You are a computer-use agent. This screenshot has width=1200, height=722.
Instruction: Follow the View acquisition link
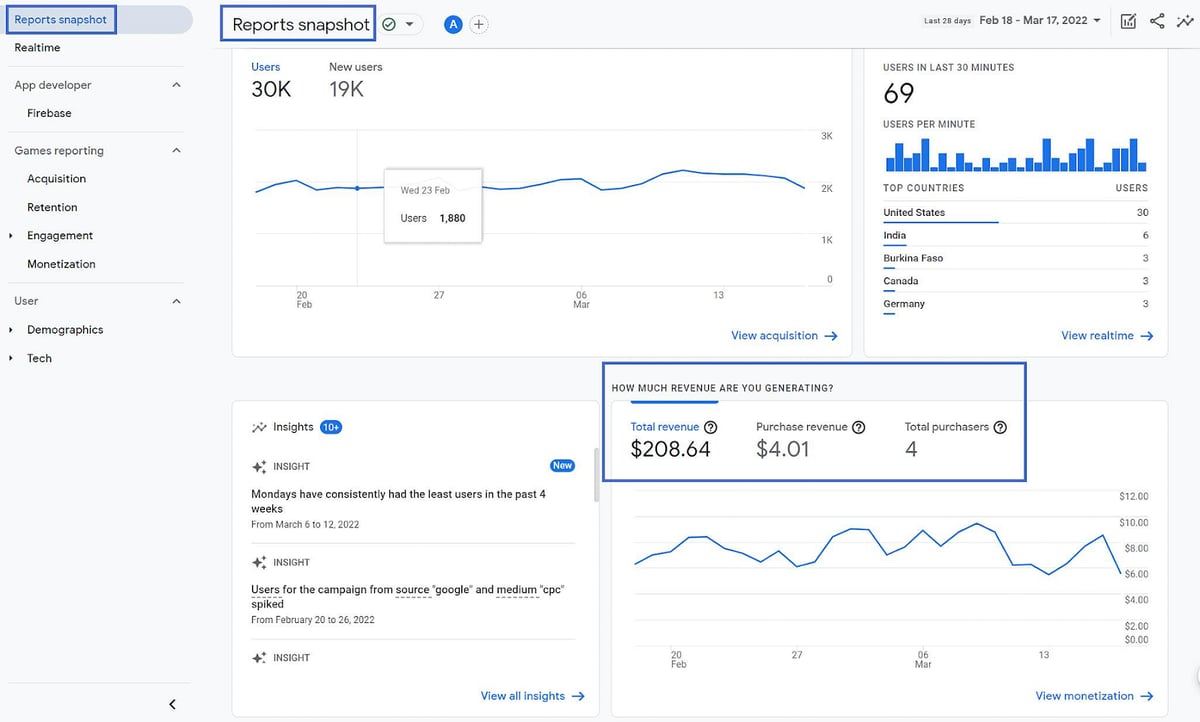click(784, 336)
